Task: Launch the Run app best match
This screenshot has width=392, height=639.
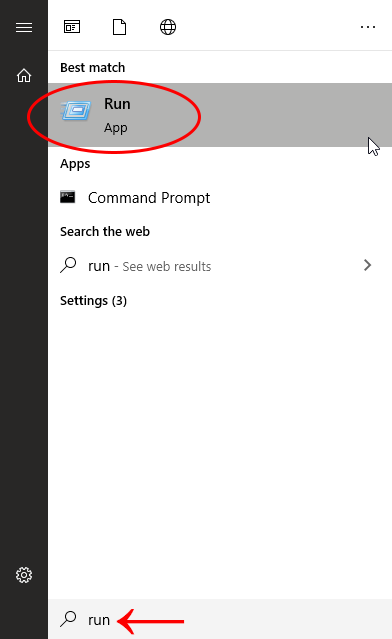Action: pyautogui.click(x=220, y=115)
